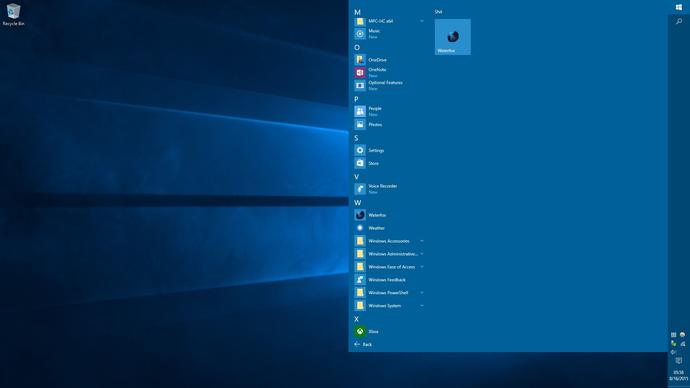Click the Windows Start button
This screenshot has width=690, height=388.
point(679,7)
